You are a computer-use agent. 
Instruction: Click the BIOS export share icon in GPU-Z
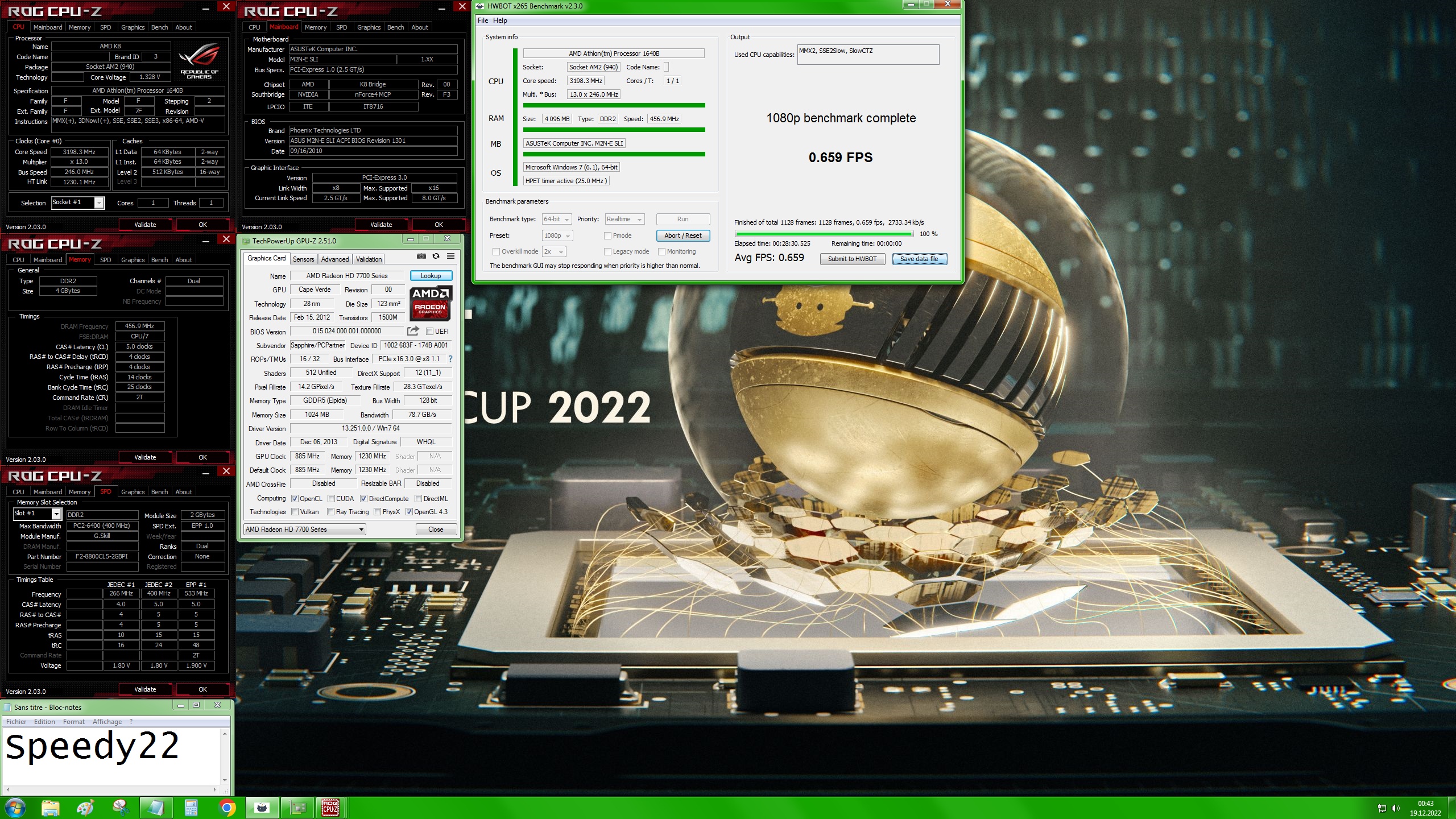[x=413, y=331]
